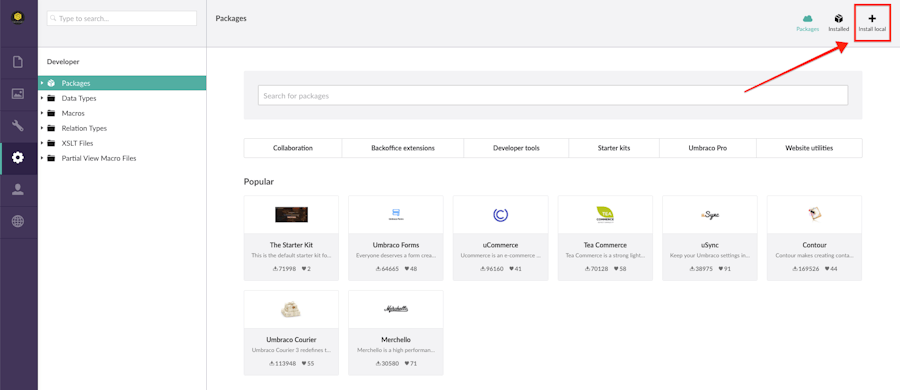Select the Backoffice extensions category
The height and width of the screenshot is (390, 900).
[x=403, y=148]
